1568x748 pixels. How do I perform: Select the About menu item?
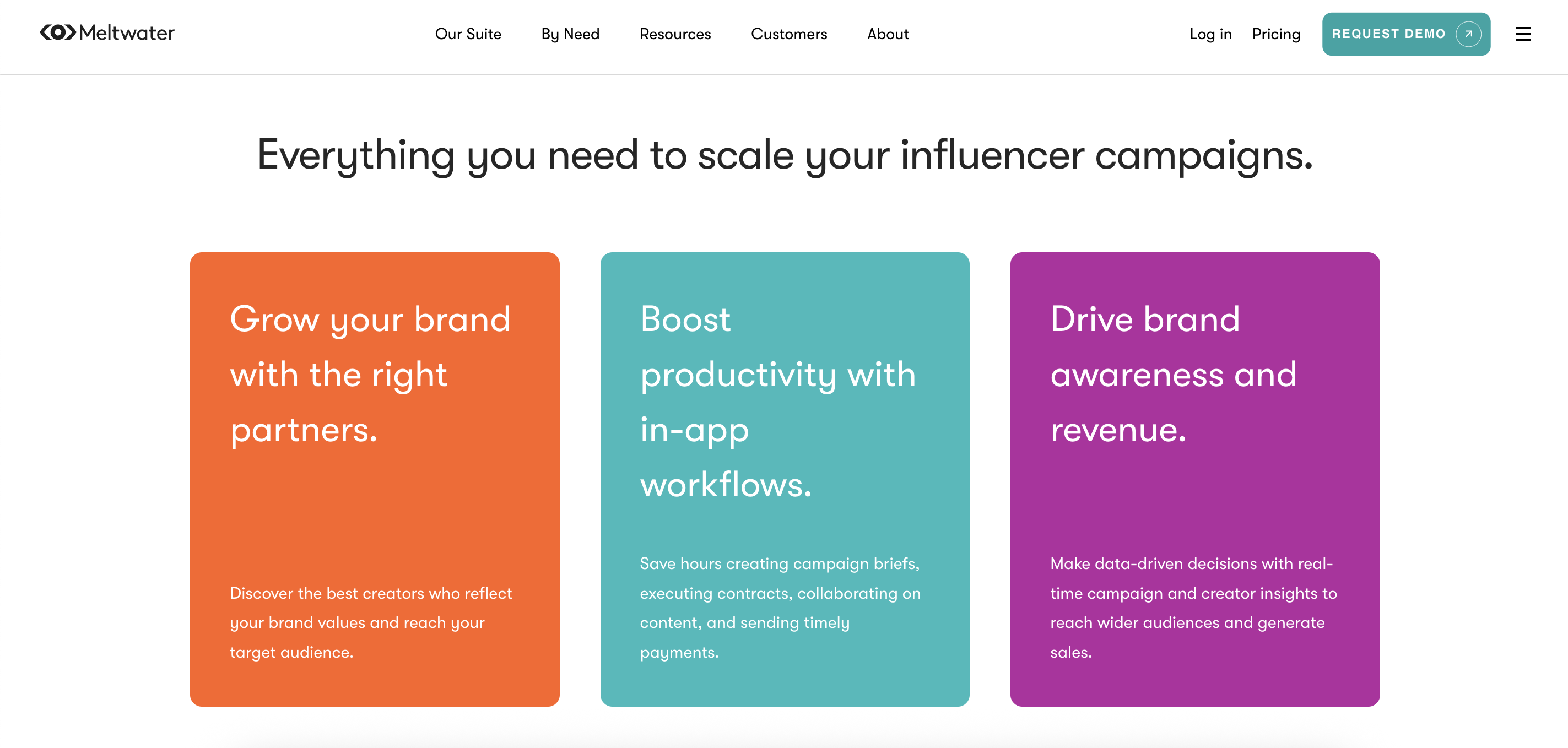[888, 34]
